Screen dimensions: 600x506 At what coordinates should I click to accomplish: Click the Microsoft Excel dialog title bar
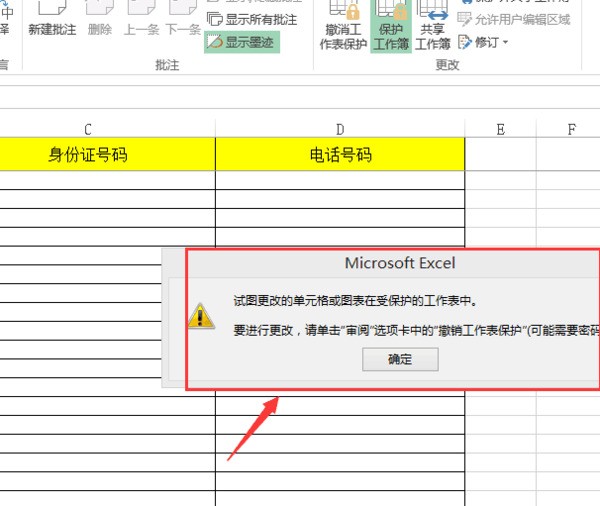399,264
